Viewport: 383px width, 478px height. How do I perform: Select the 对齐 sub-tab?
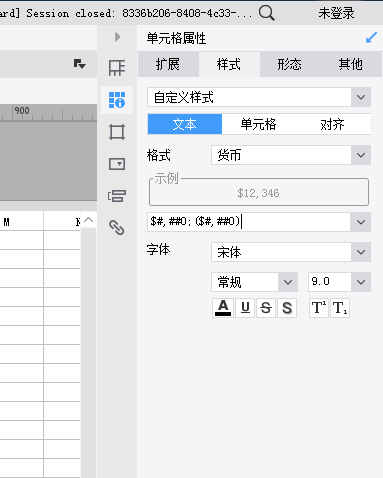click(x=333, y=124)
